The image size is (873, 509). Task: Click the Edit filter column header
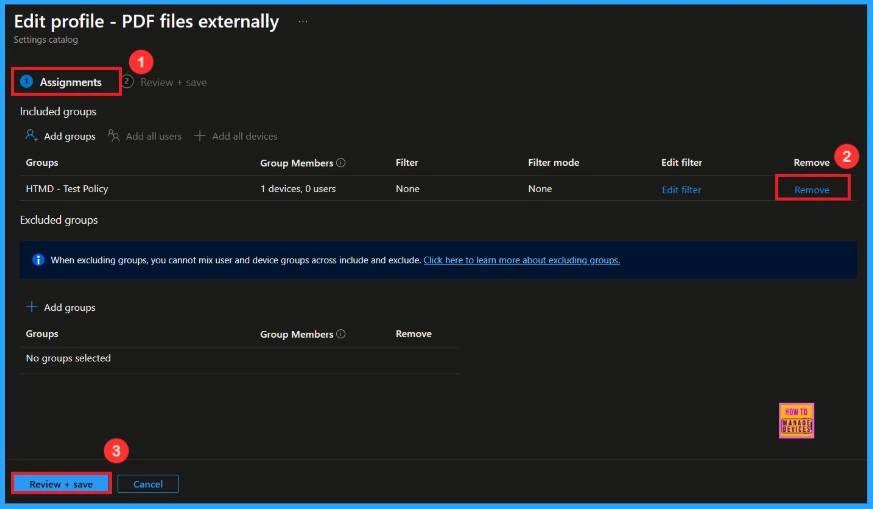pos(681,163)
